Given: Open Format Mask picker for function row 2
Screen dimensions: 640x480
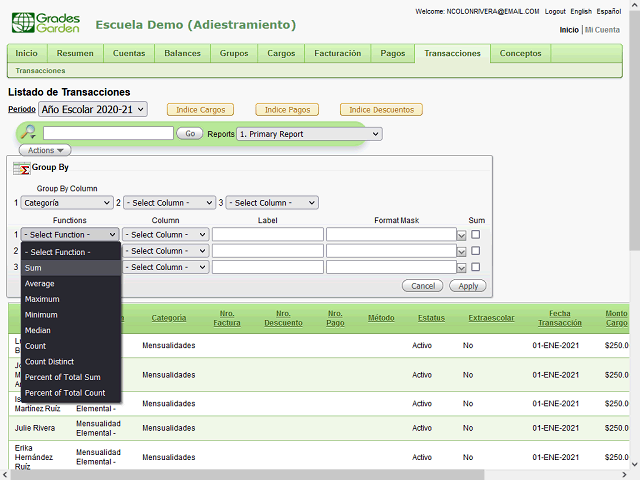Looking at the screenshot, I should point(461,252).
